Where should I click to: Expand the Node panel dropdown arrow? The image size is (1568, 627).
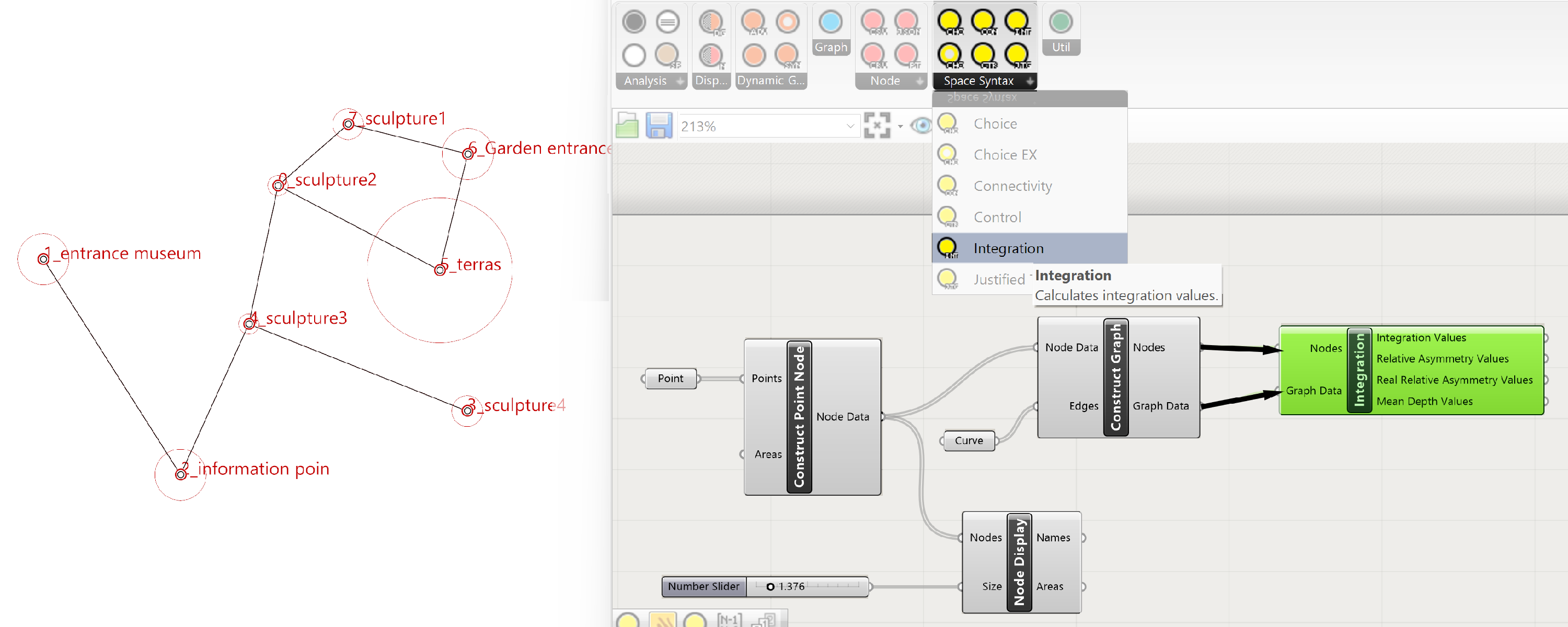click(x=920, y=81)
